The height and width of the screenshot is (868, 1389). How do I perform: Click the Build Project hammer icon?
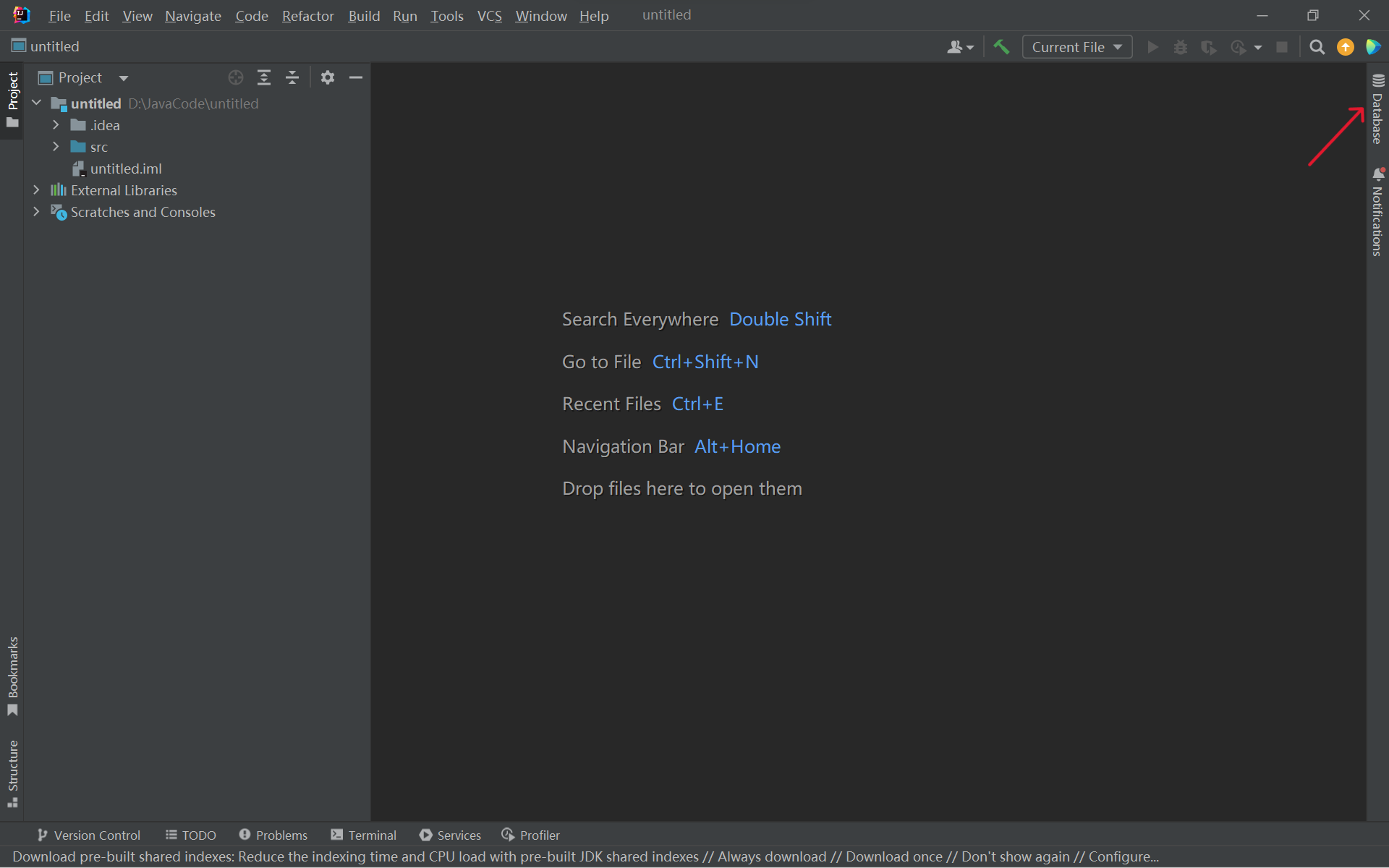coord(1001,46)
